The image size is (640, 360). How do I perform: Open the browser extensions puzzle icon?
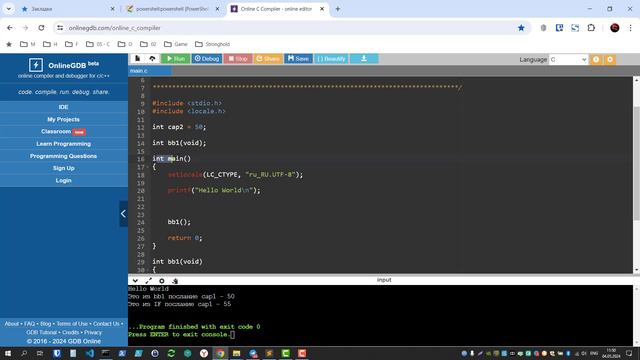(x=591, y=28)
